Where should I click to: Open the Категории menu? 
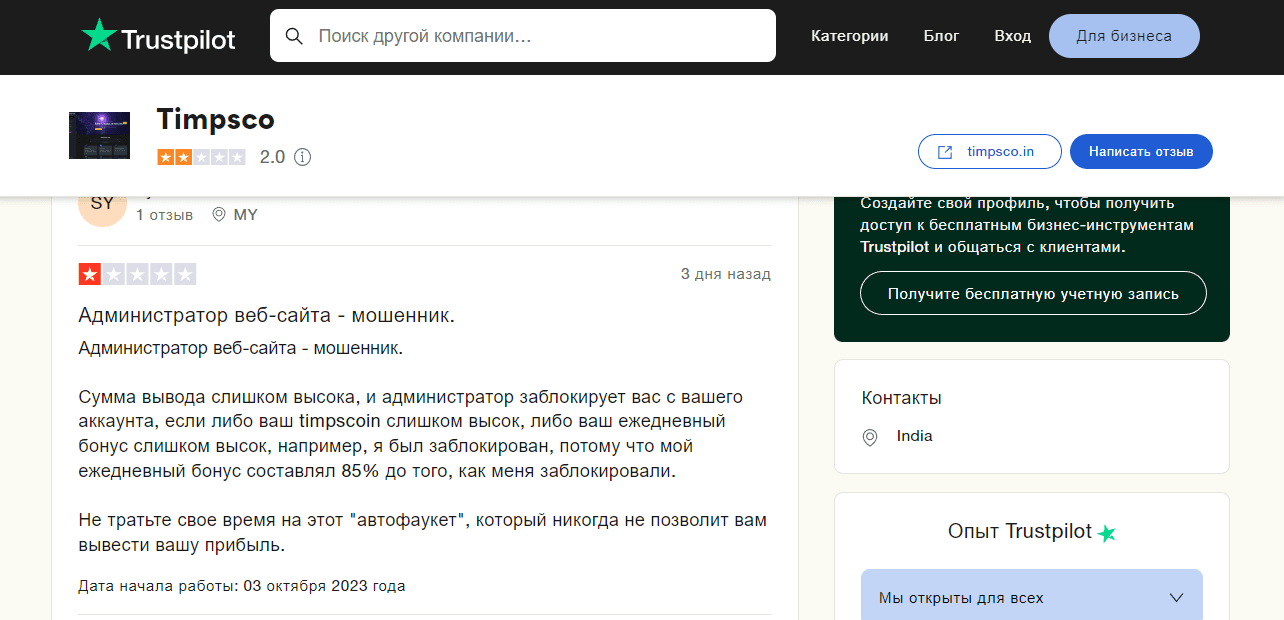(849, 36)
